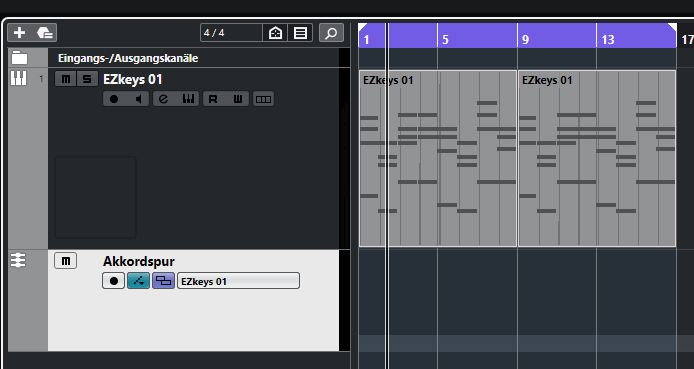694x369 pixels.
Task: Mute the EZkeys 01 track
Action: [66, 79]
